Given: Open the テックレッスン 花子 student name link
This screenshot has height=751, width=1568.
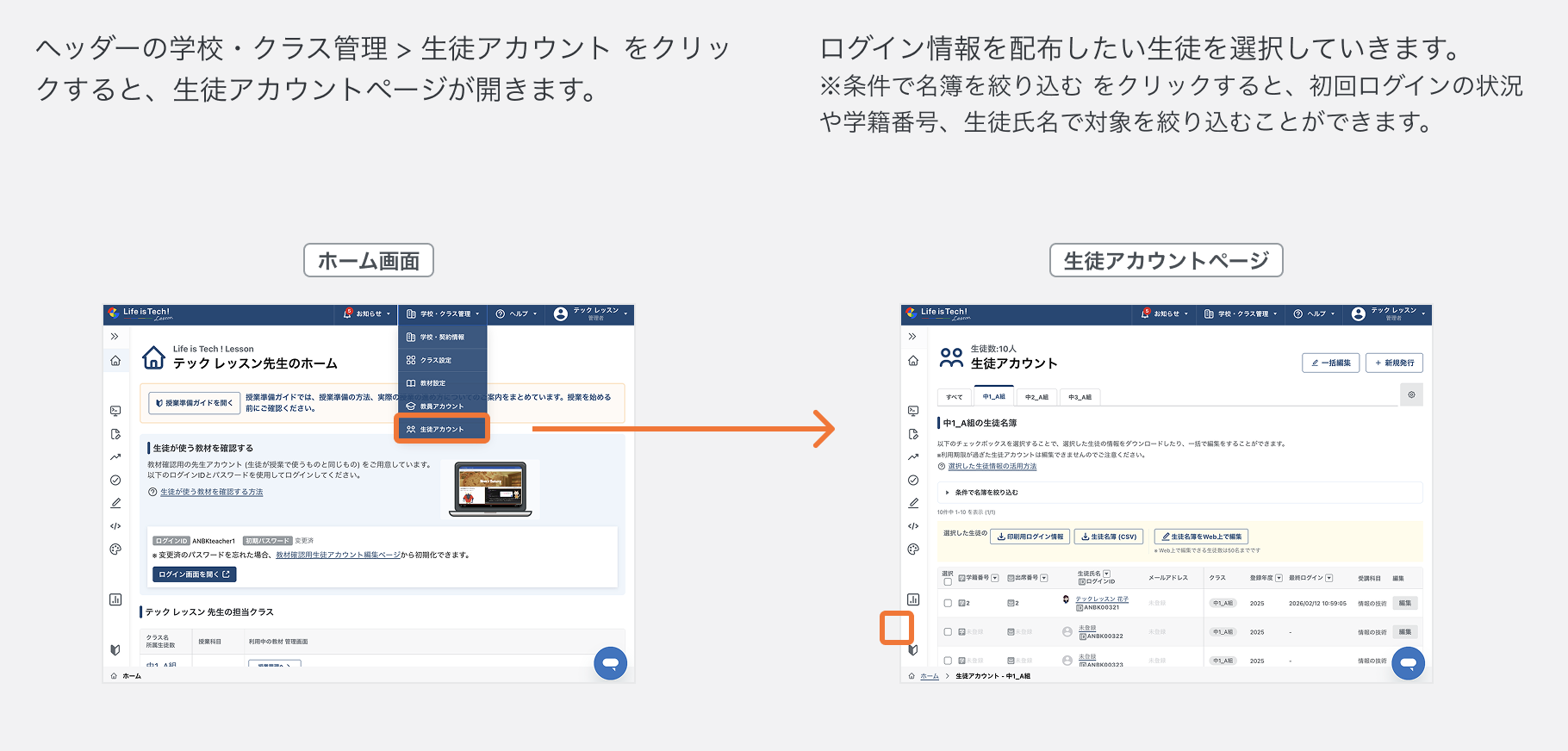Looking at the screenshot, I should click(x=1102, y=599).
